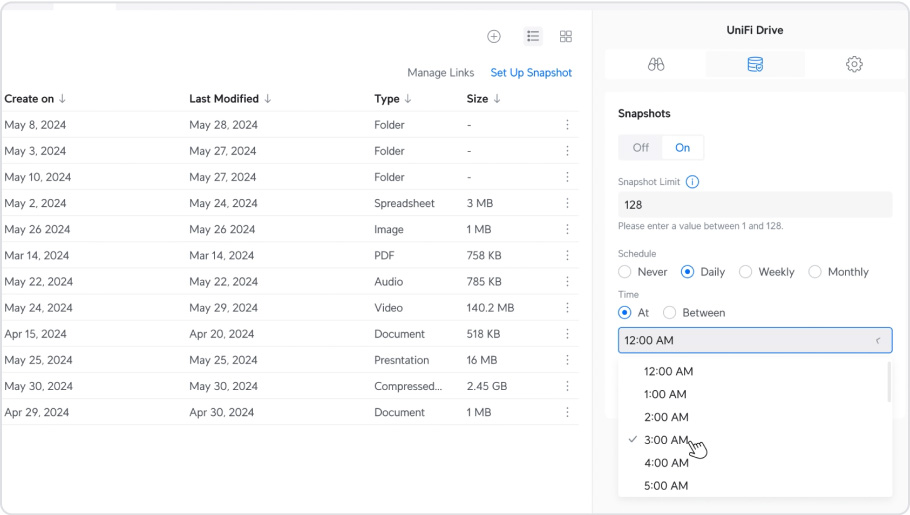Collapse the 12:00 AM time dropdown
The width and height of the screenshot is (910, 515).
[x=878, y=341]
